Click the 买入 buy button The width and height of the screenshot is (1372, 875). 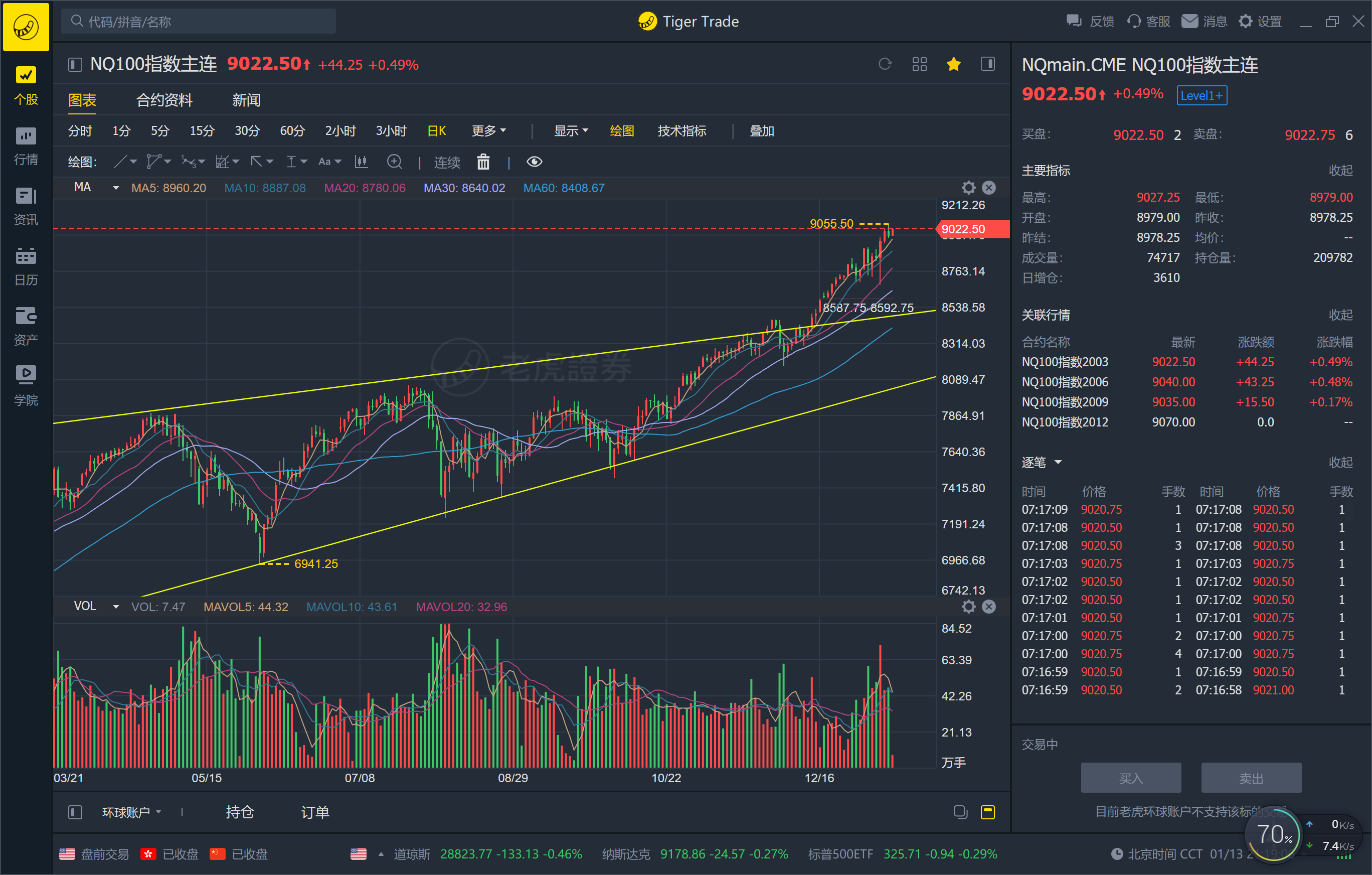(x=1131, y=778)
